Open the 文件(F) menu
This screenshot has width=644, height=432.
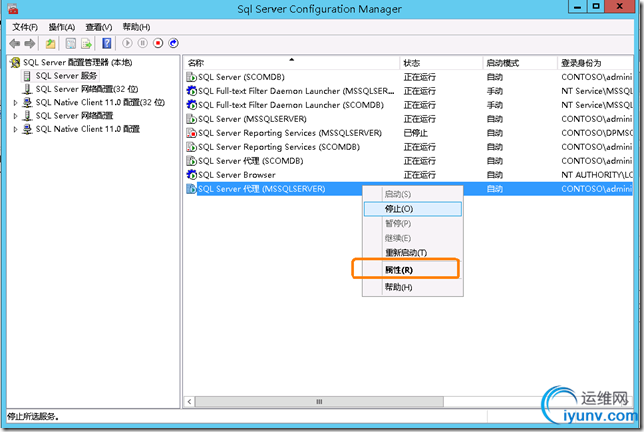tap(25, 27)
